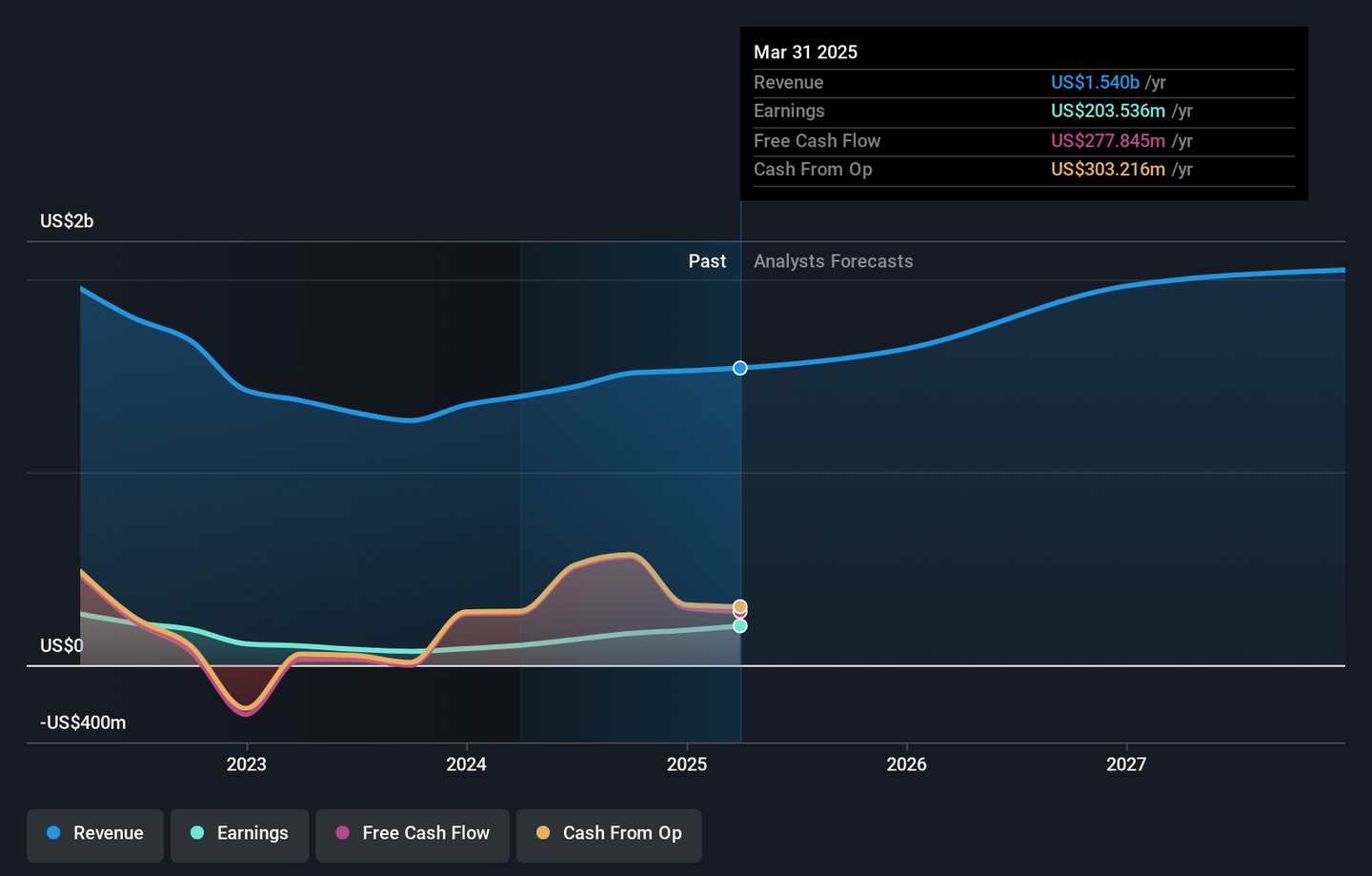Click the US$1.540b revenue value in tooltip

click(1095, 83)
